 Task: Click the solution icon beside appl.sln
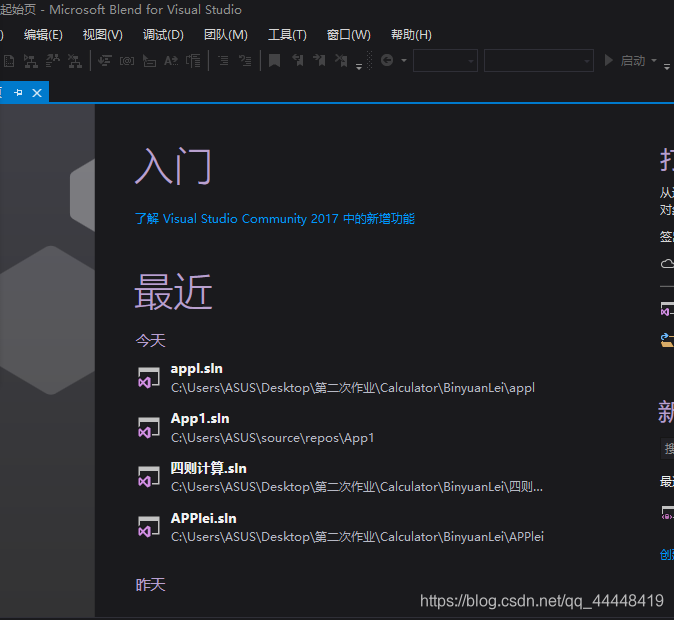pos(149,378)
